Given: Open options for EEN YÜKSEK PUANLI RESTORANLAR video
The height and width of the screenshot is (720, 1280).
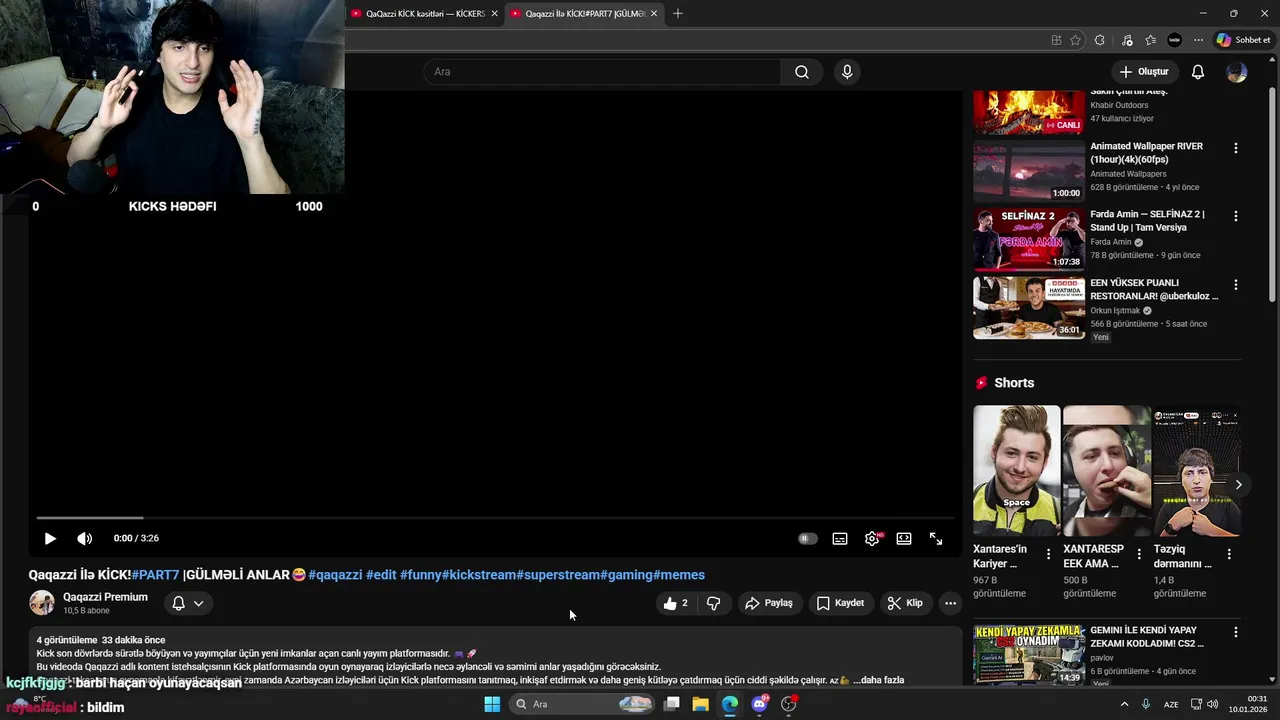Looking at the screenshot, I should coord(1235,285).
